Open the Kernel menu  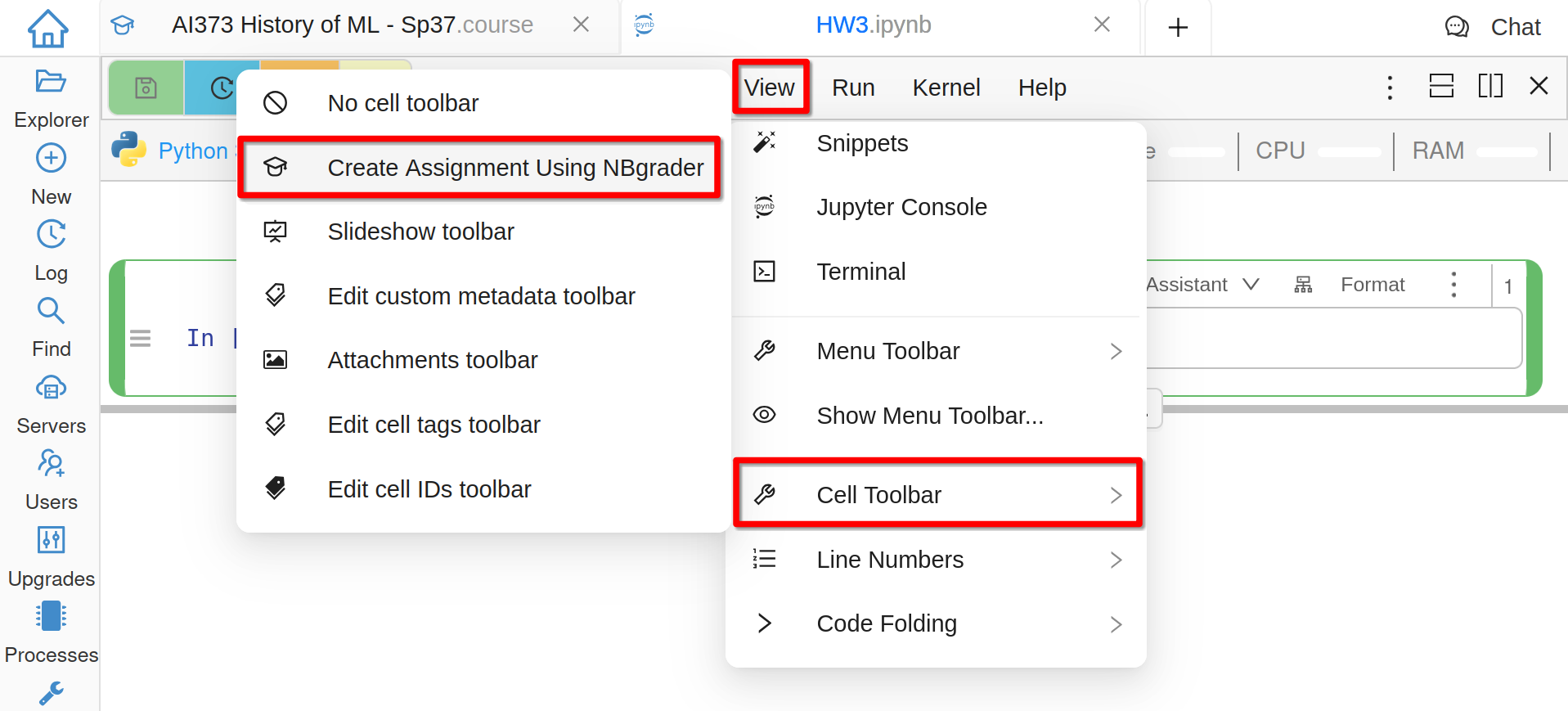(946, 88)
